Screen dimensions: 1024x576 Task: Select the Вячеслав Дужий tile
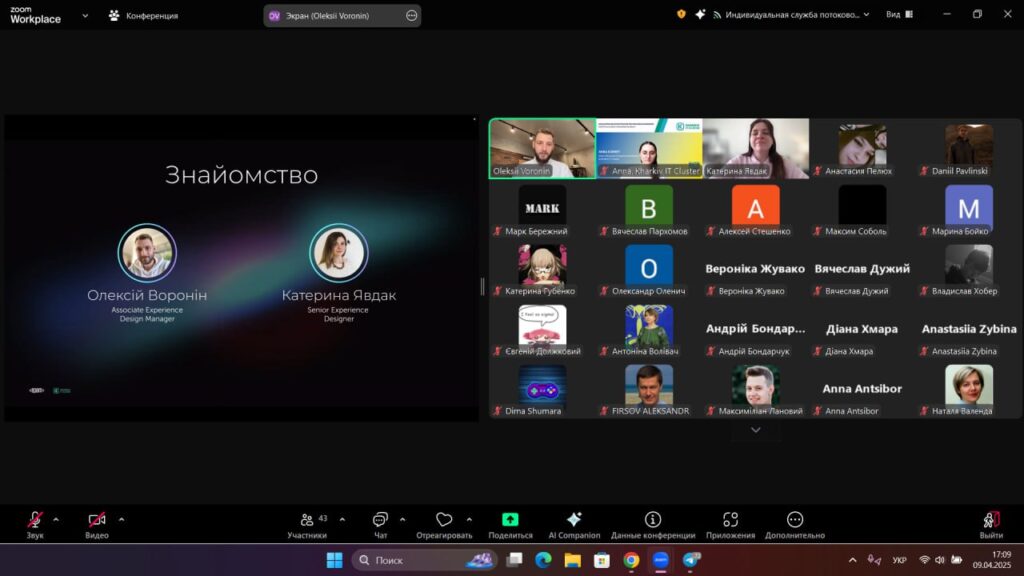[862, 270]
